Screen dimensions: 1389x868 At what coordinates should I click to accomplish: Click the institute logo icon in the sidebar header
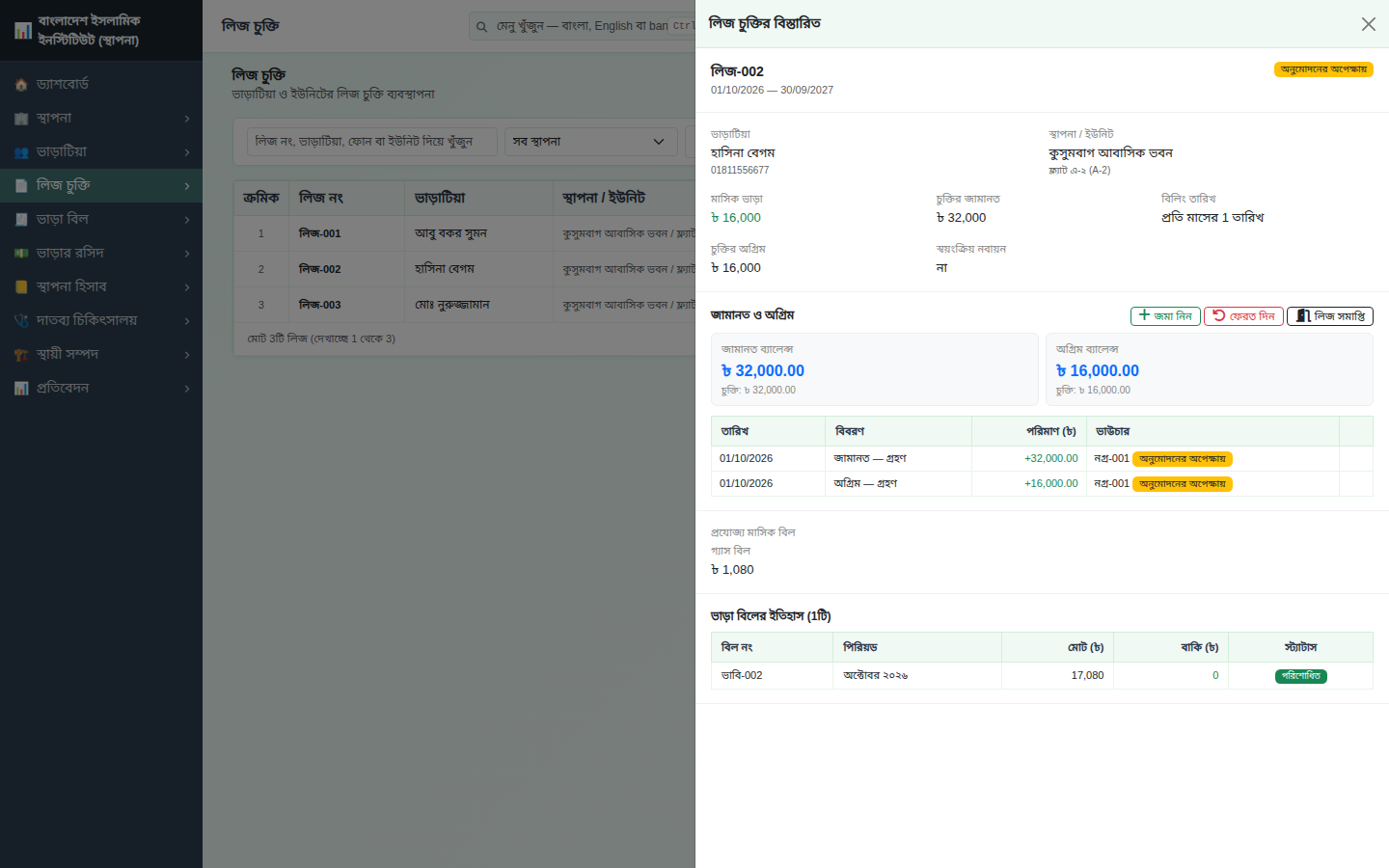23,31
